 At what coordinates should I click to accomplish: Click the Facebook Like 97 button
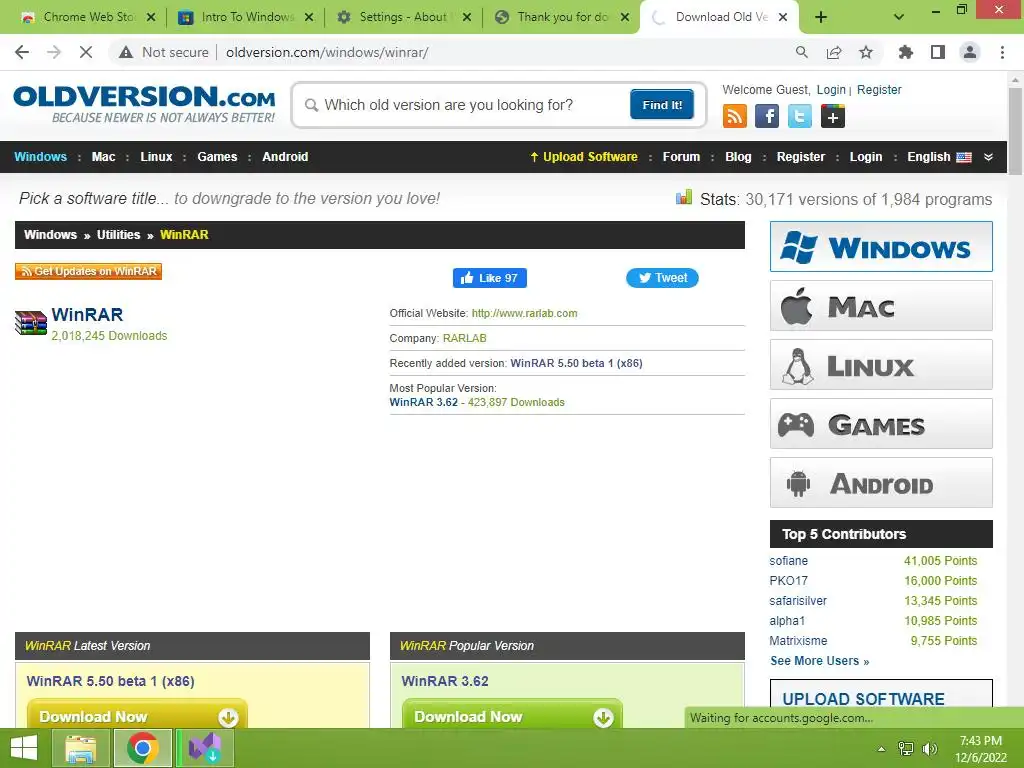click(x=490, y=278)
